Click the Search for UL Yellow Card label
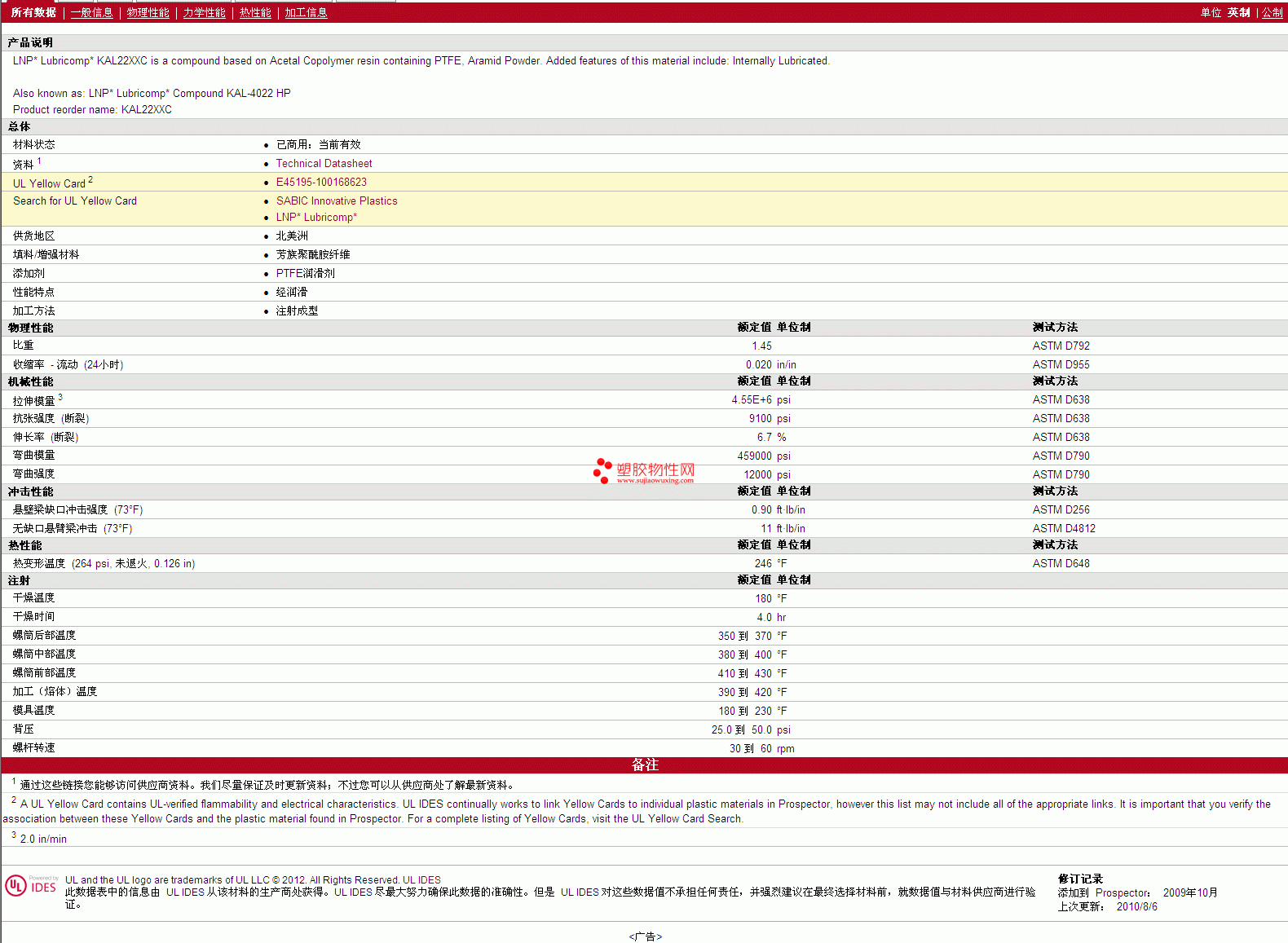1288x943 pixels. click(75, 201)
